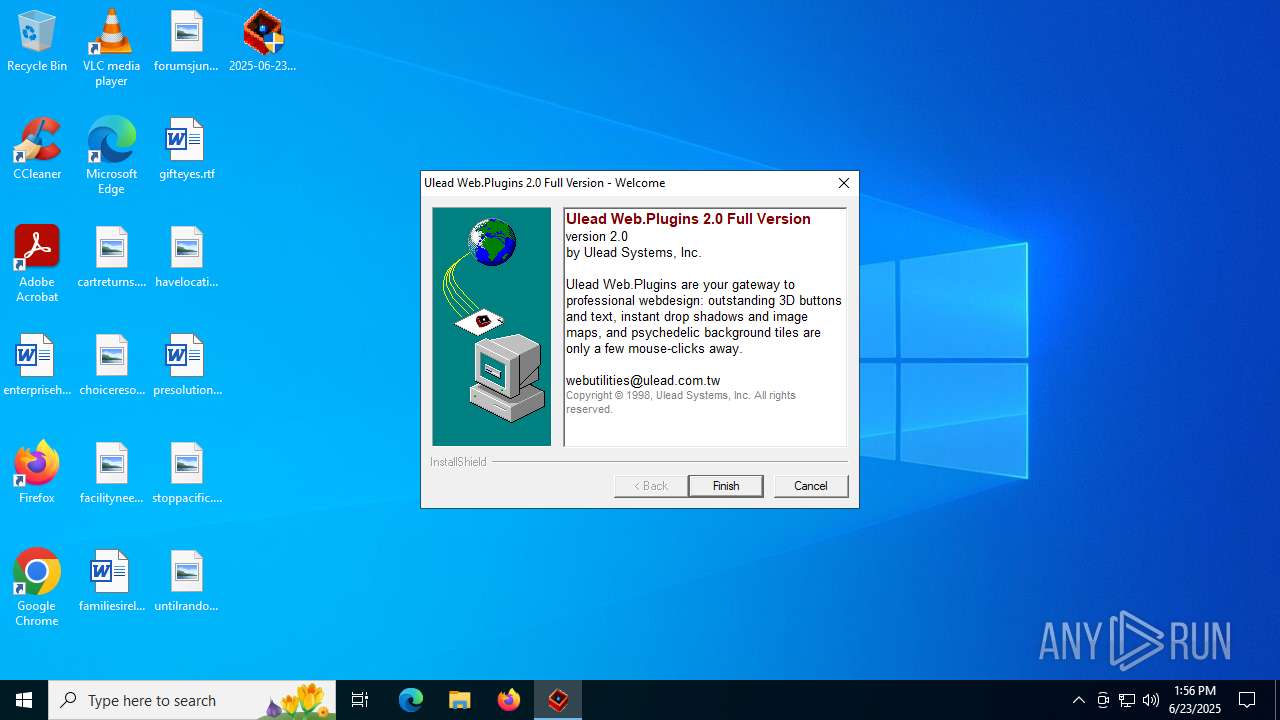Select the havelocati... image file icon
Image resolution: width=1280 pixels, height=720 pixels.
[186, 258]
